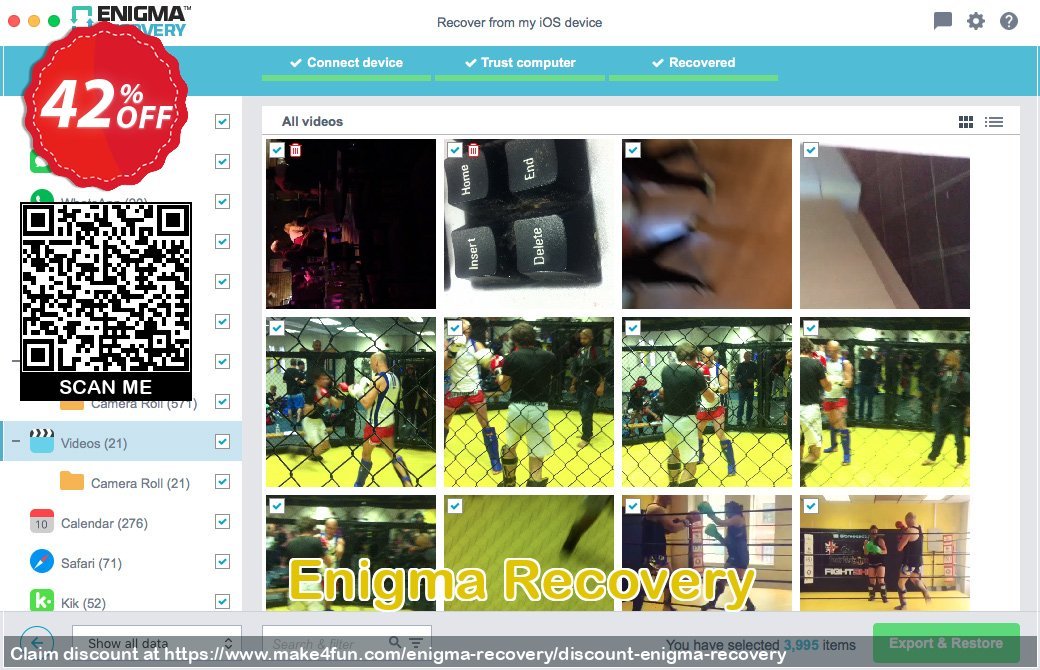Viewport: 1040px width, 670px height.
Task: Open the white wall video thumbnail
Action: click(885, 224)
